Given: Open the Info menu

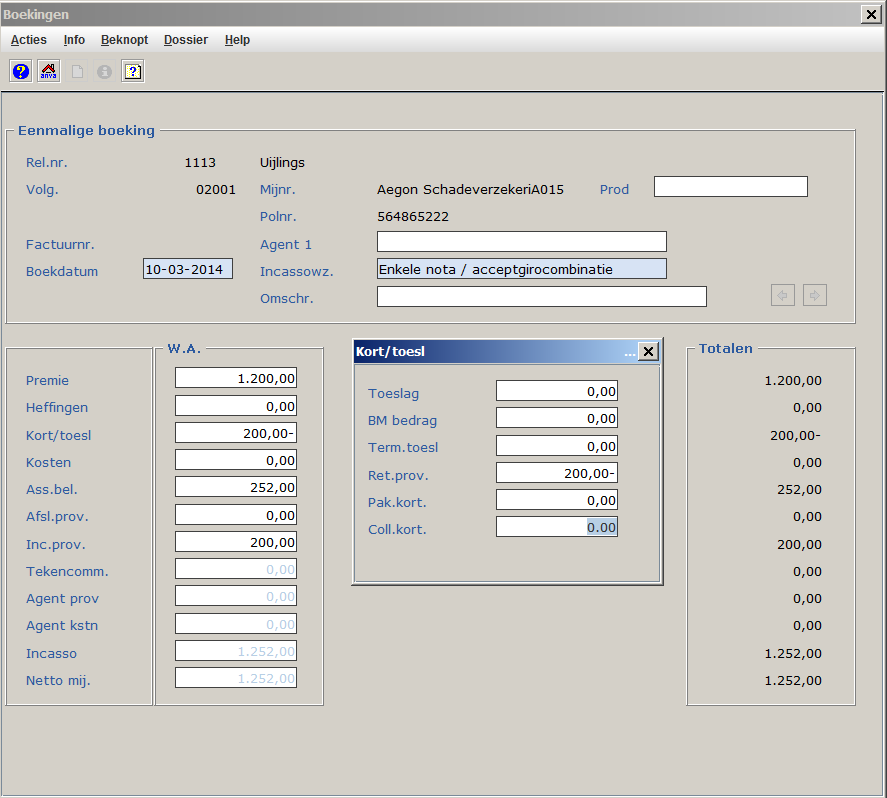Looking at the screenshot, I should [x=74, y=40].
